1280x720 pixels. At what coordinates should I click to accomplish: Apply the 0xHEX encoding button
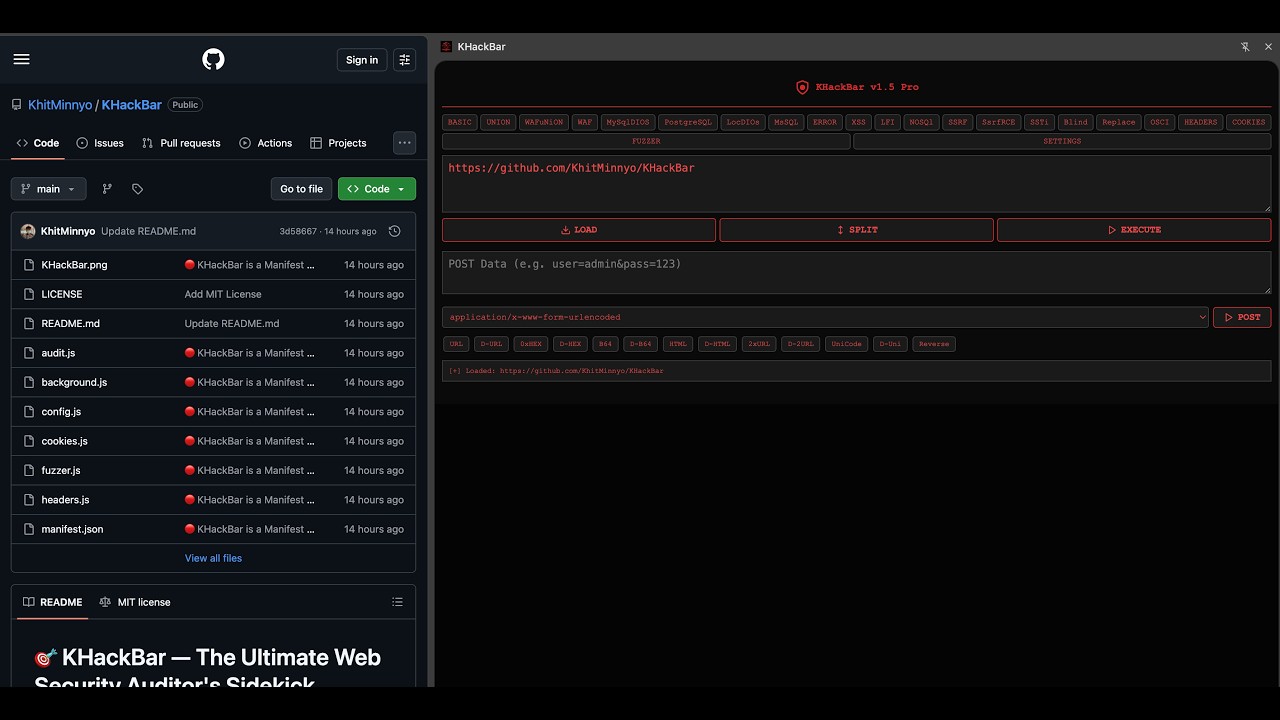tap(530, 344)
